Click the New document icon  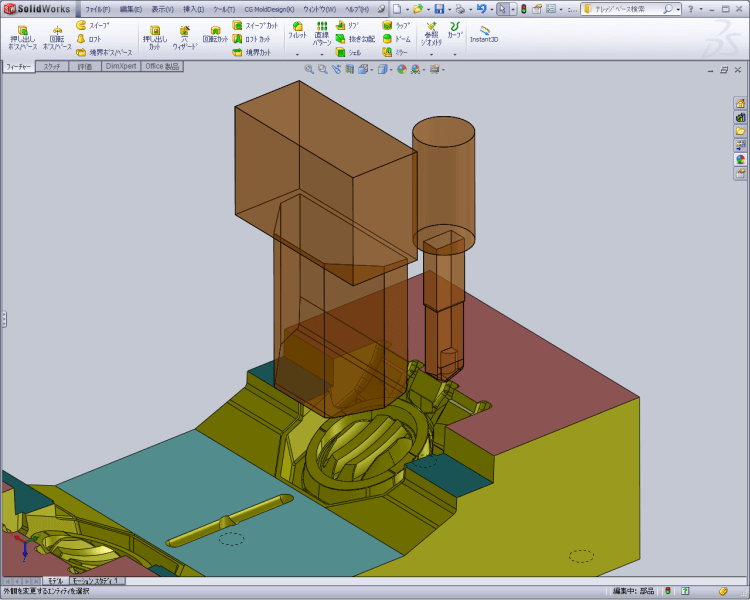point(397,9)
